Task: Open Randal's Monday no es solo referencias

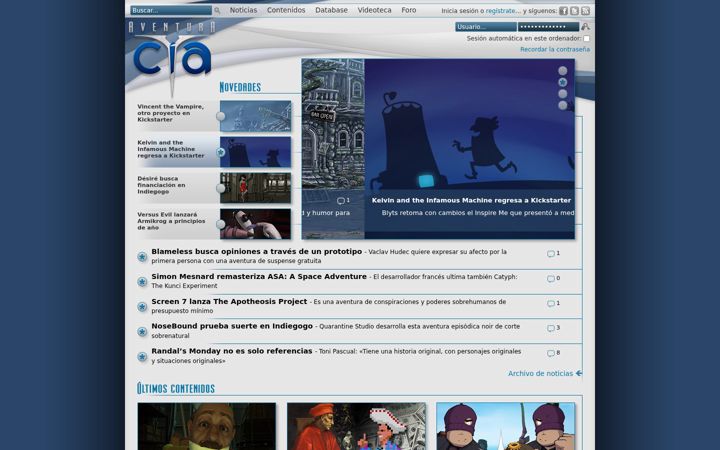Action: click(x=232, y=351)
